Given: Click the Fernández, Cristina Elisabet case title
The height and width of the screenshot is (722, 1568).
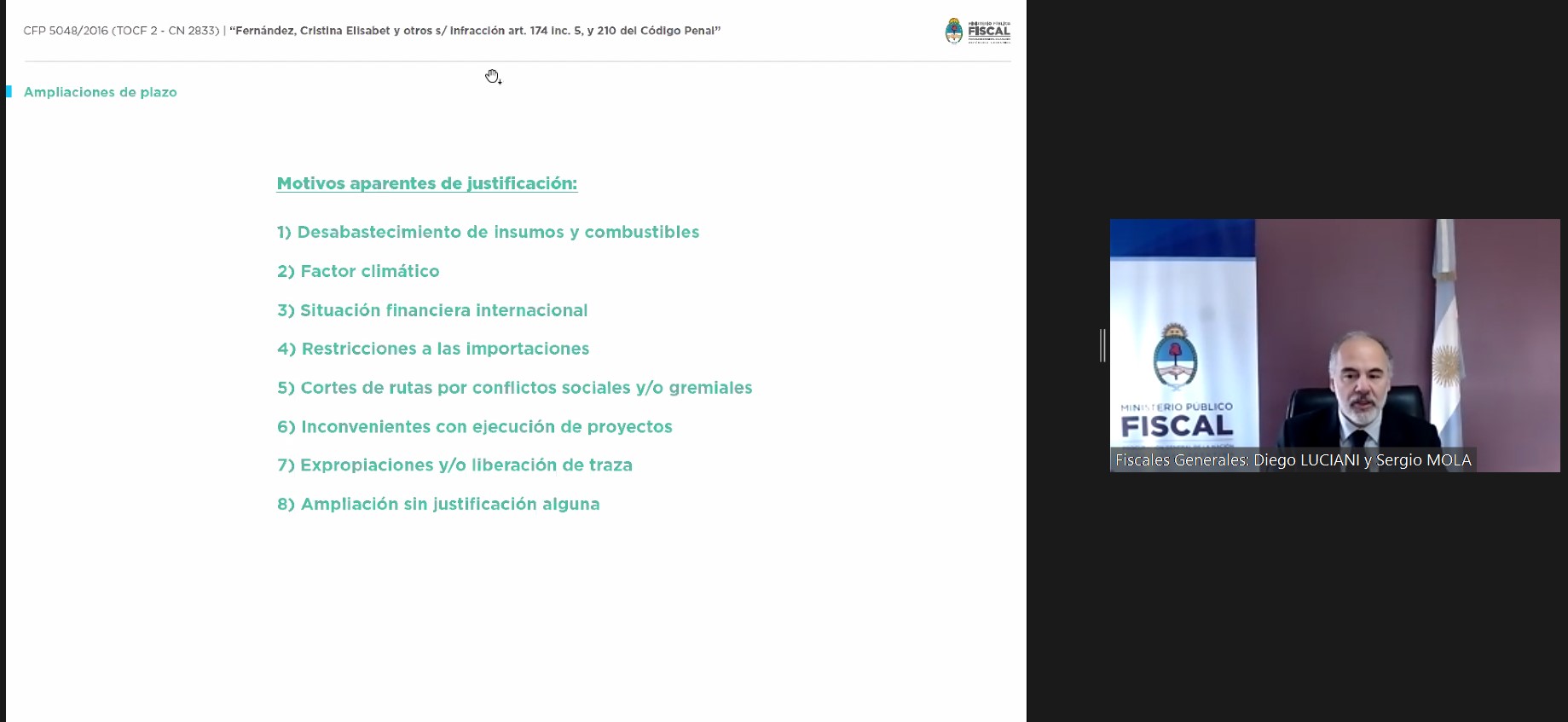Looking at the screenshot, I should (475, 31).
